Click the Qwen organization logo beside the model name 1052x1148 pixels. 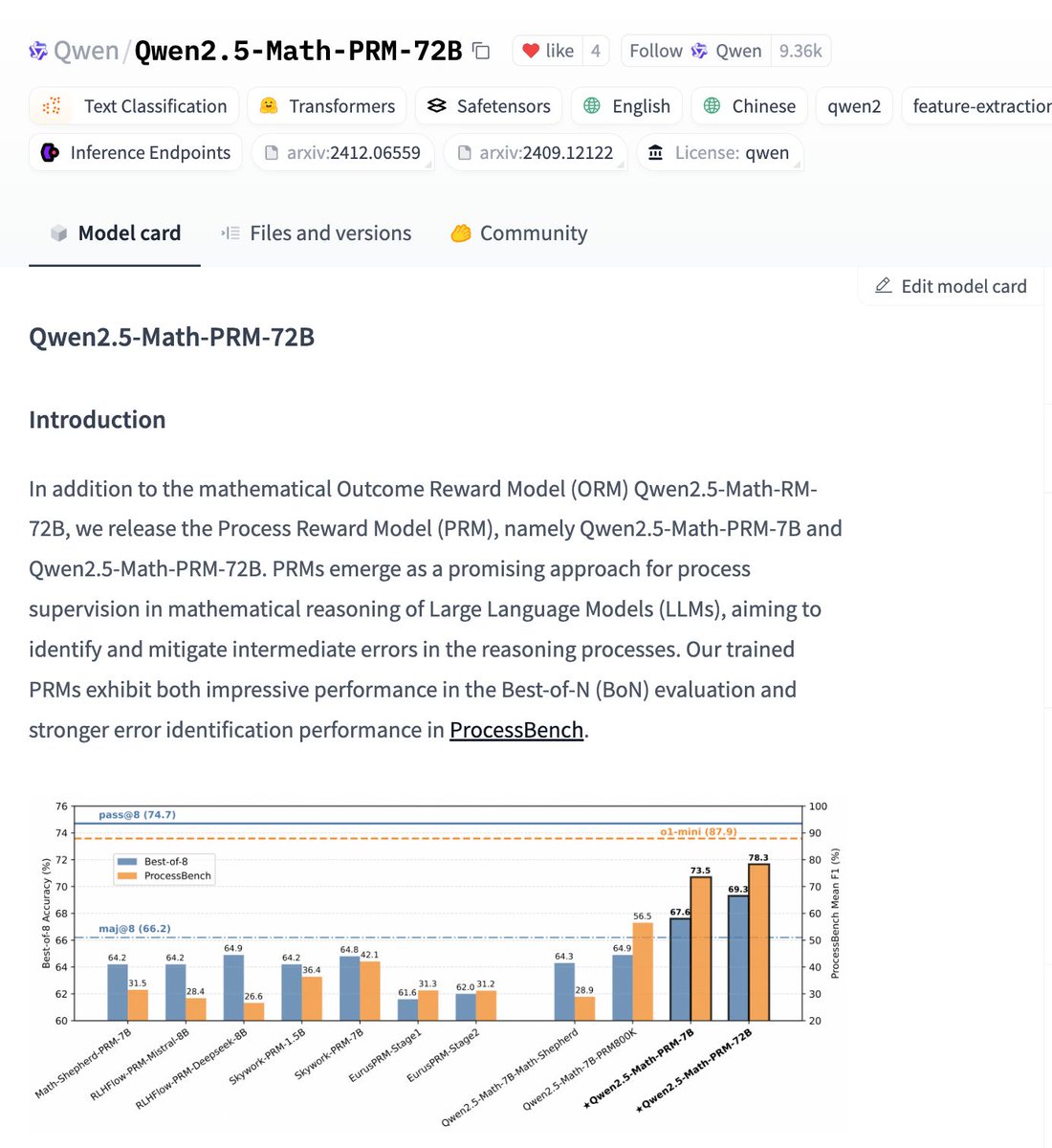(38, 51)
